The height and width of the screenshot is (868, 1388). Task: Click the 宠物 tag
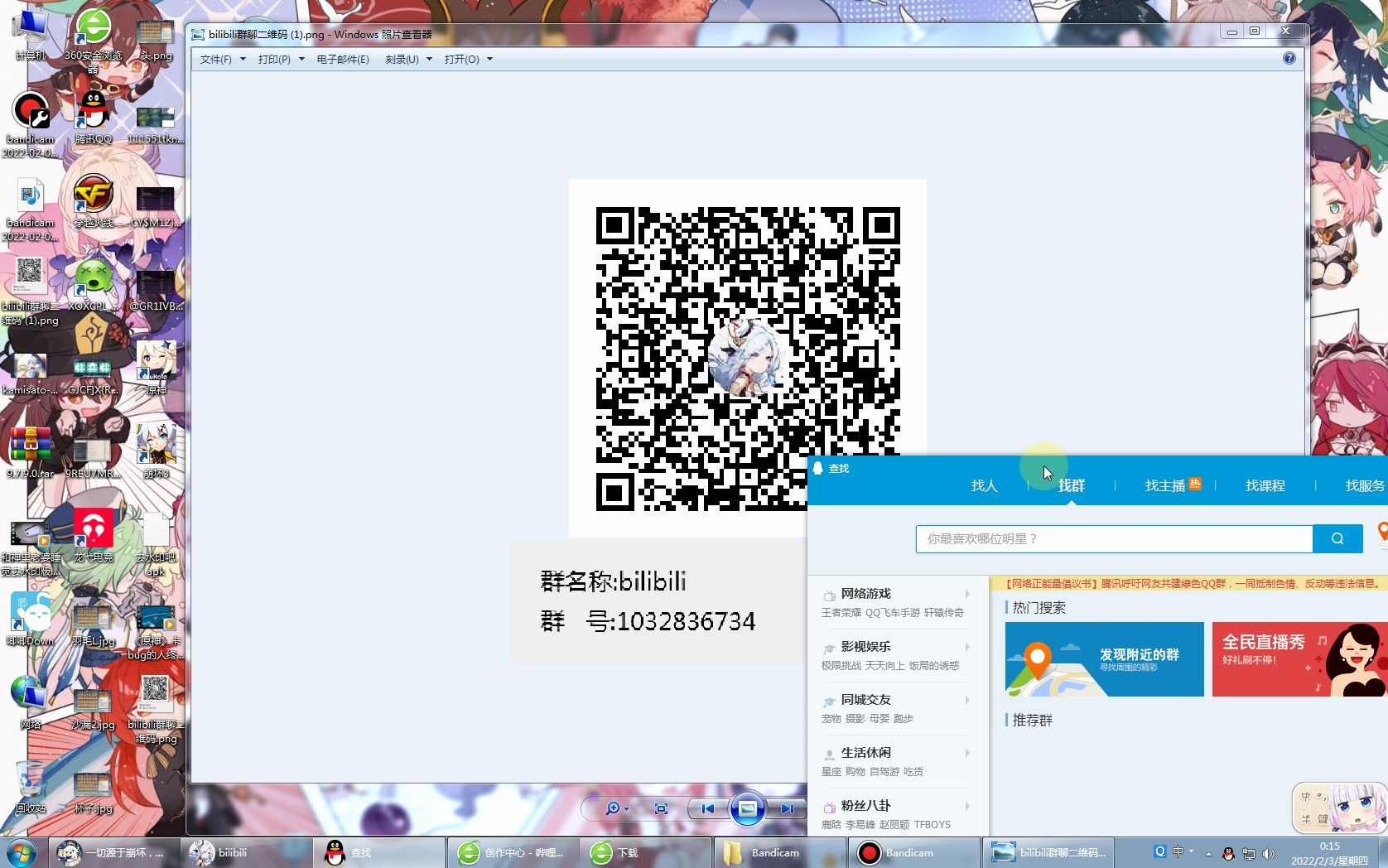point(831,719)
